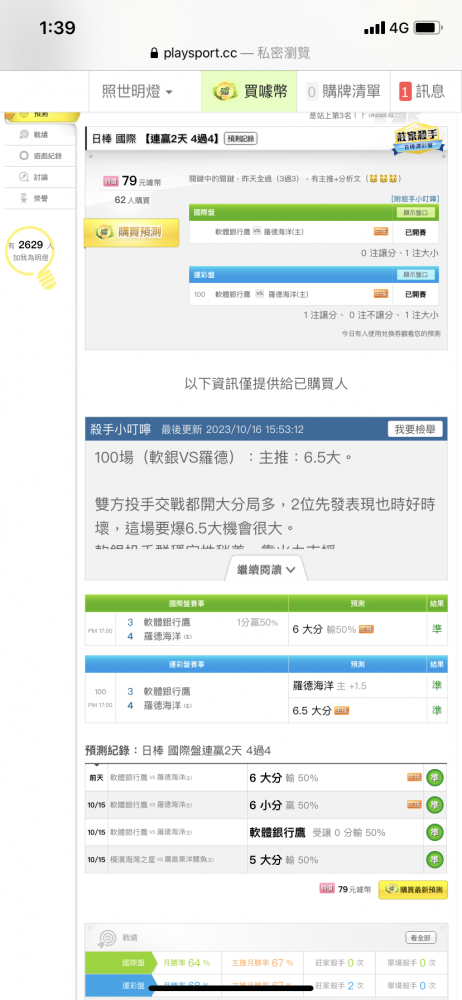
Task: Click the coin icon beside 買噱幣
Action: 223,92
